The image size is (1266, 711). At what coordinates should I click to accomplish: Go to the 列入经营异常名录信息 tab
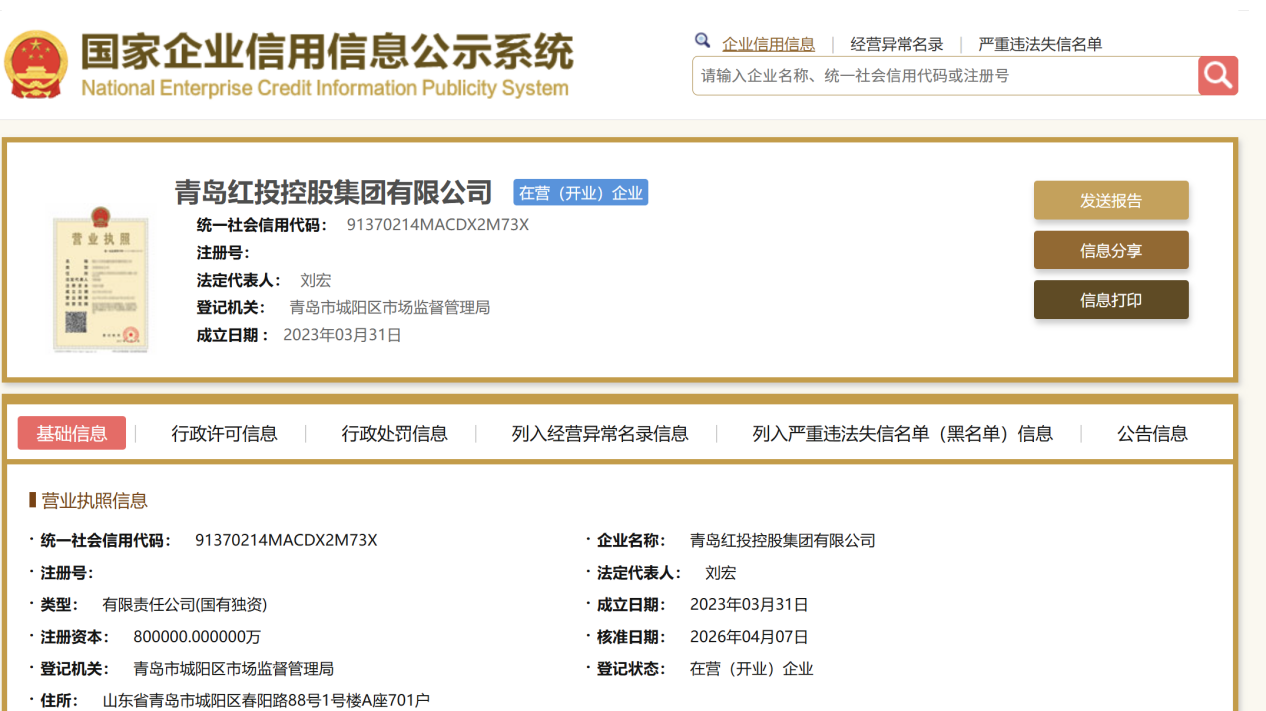600,433
